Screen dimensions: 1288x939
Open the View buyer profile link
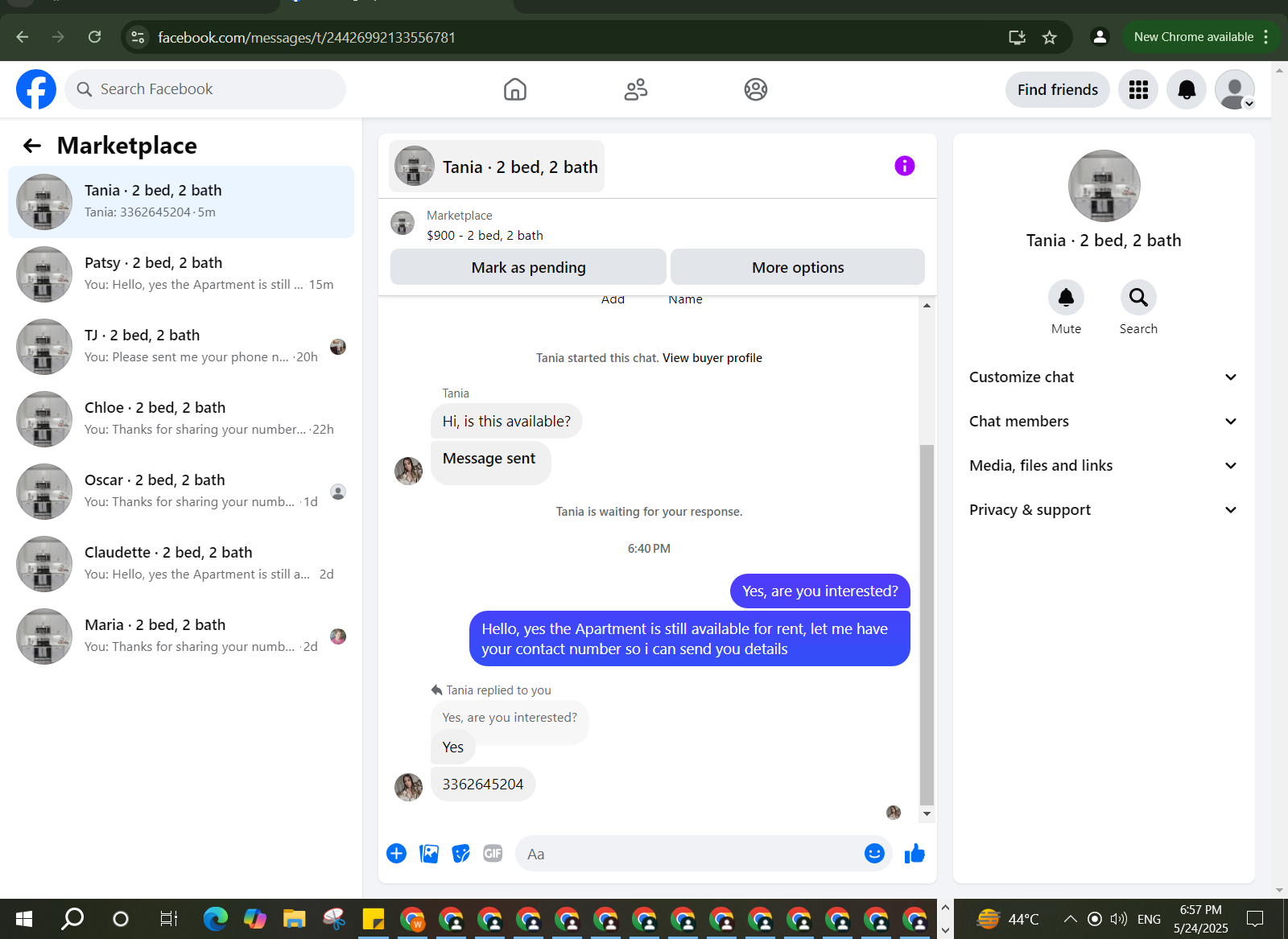[x=712, y=358]
